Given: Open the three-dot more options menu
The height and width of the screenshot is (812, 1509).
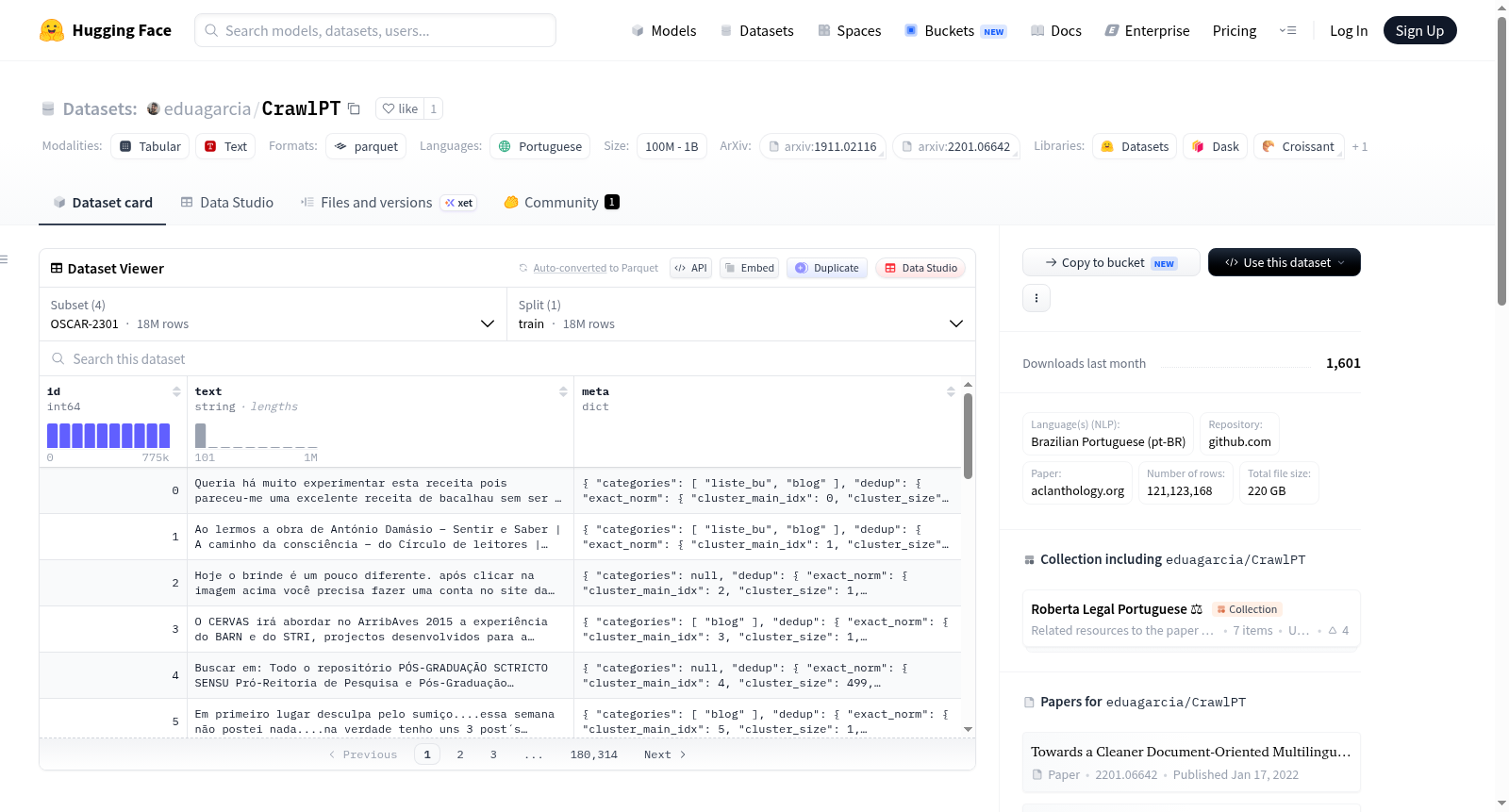Looking at the screenshot, I should pyautogui.click(x=1036, y=298).
